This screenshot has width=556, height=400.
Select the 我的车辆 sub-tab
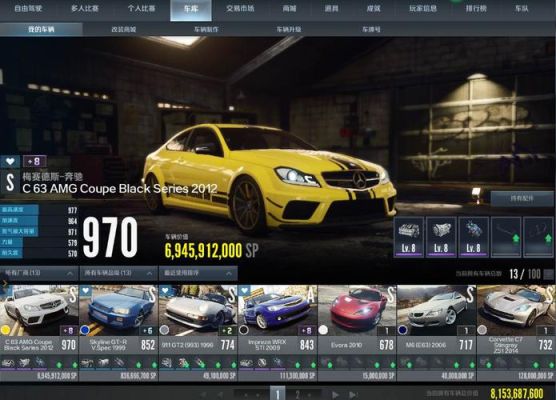(41, 29)
